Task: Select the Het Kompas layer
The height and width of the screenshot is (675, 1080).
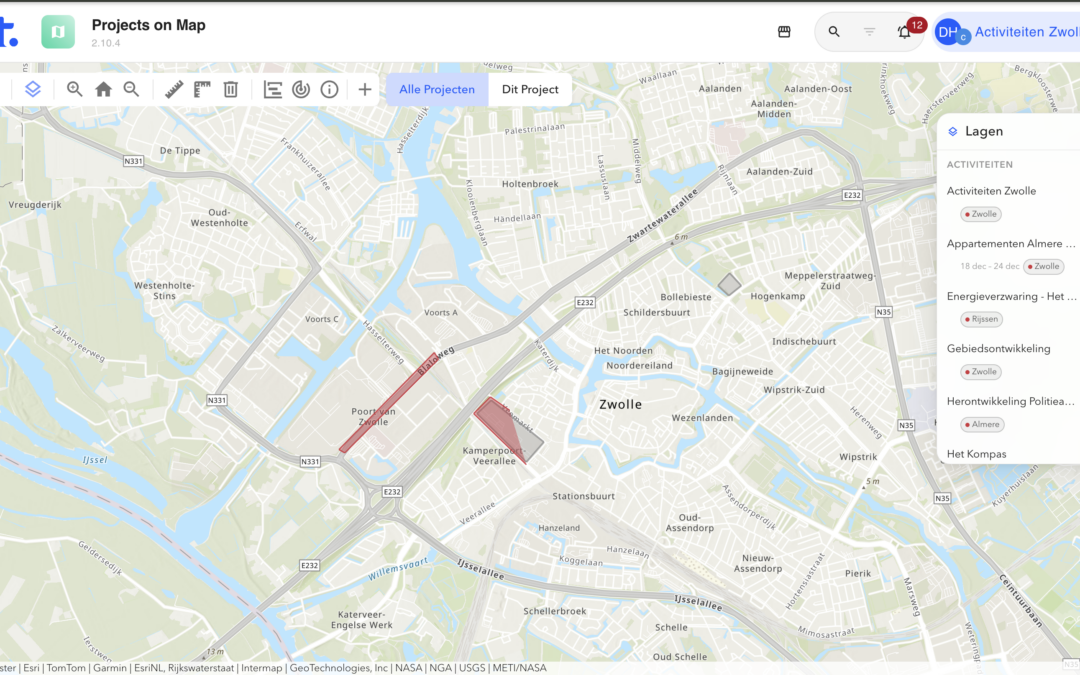Action: [x=976, y=454]
